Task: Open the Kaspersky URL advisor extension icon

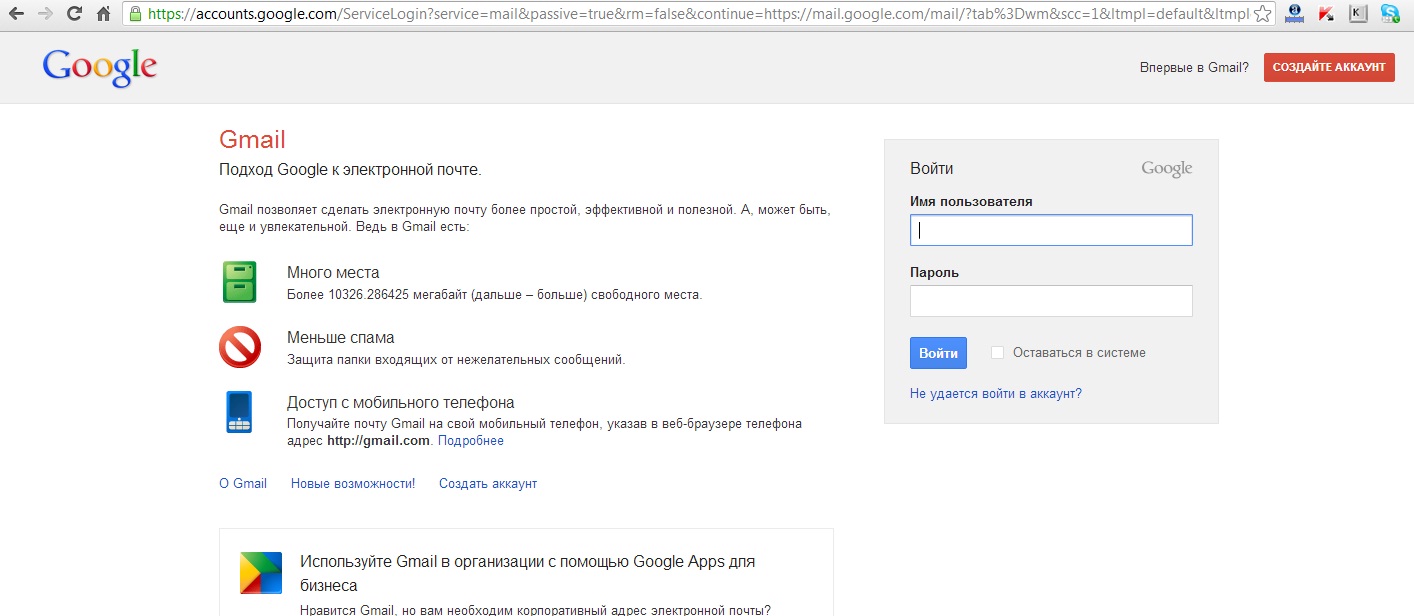Action: coord(1326,14)
